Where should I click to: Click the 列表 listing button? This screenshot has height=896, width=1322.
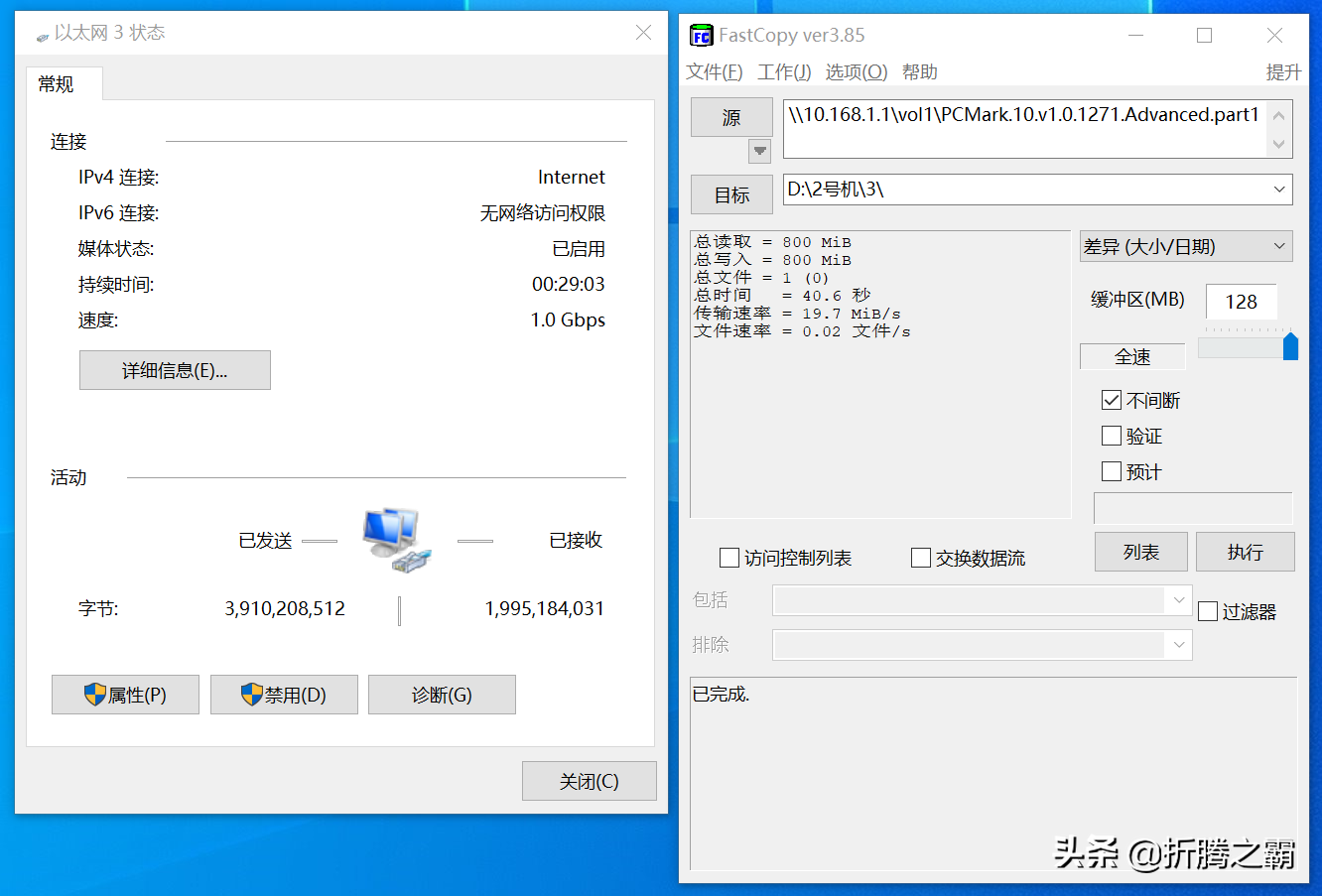(1141, 552)
